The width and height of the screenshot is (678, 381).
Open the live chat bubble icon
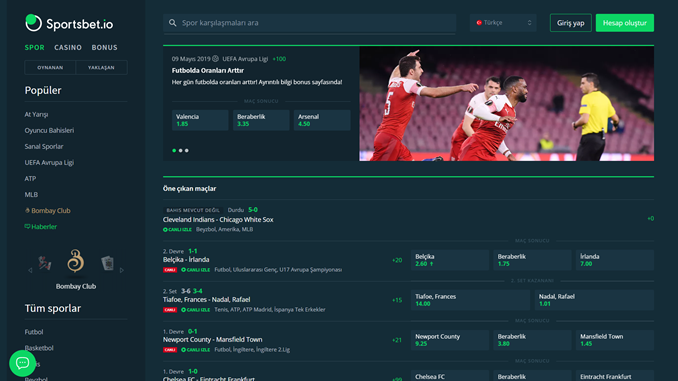tap(22, 363)
